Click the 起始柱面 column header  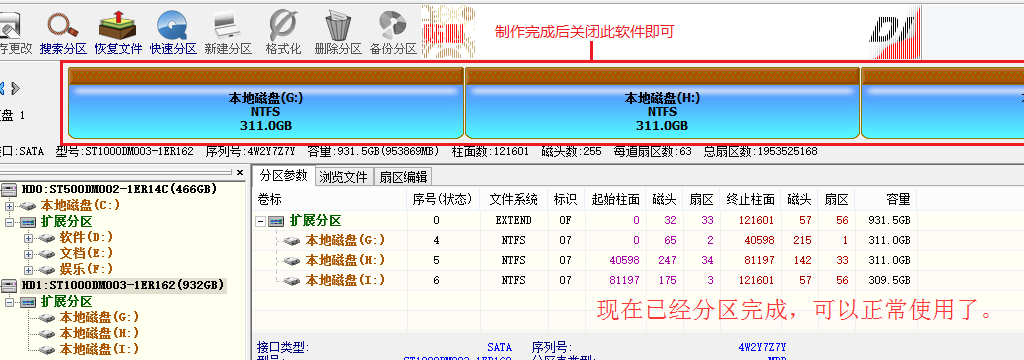tap(615, 199)
